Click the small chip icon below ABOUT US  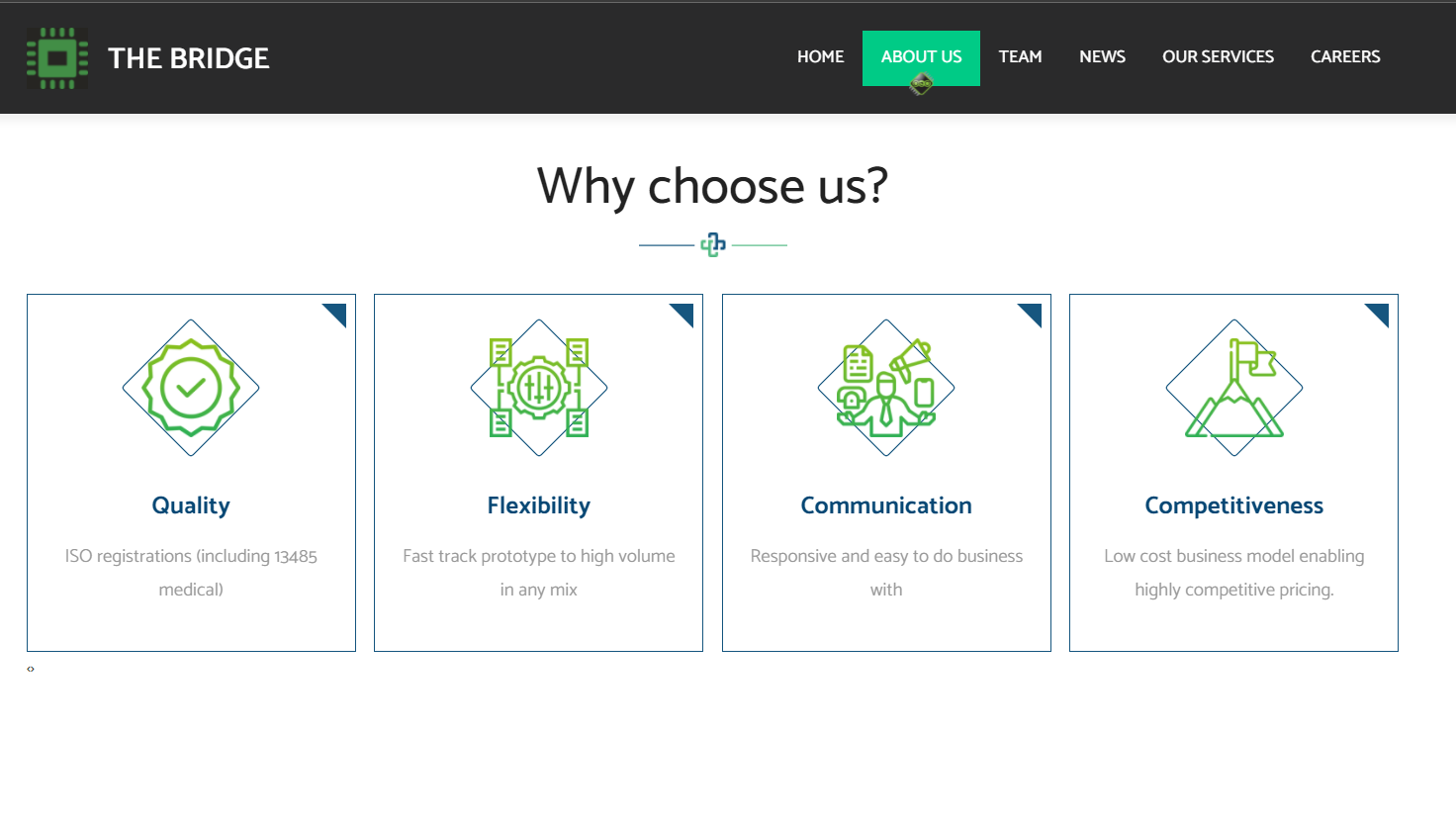pos(921,84)
